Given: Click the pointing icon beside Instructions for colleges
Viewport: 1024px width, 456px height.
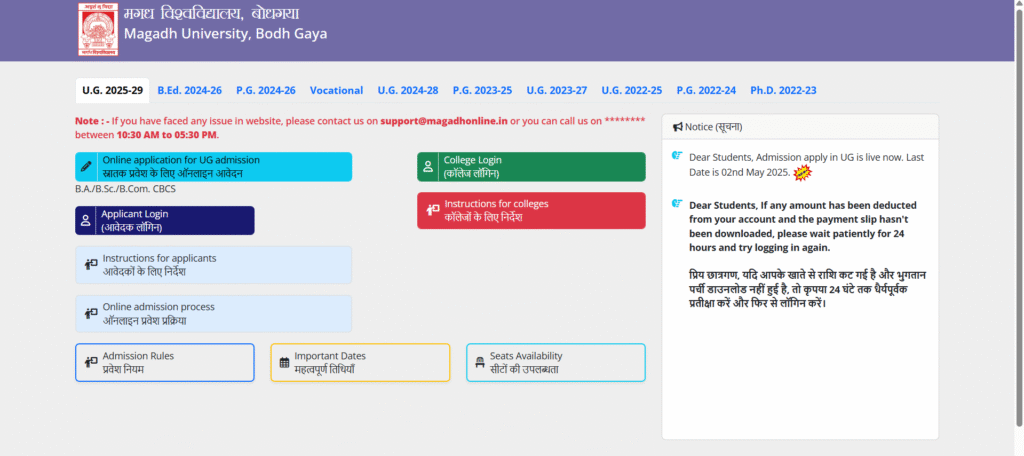Looking at the screenshot, I should click(x=432, y=210).
